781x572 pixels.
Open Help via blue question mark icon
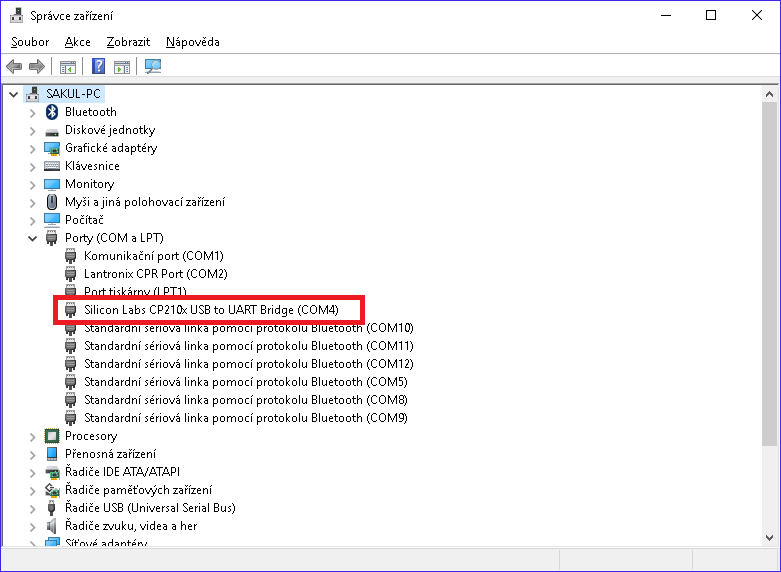[99, 66]
